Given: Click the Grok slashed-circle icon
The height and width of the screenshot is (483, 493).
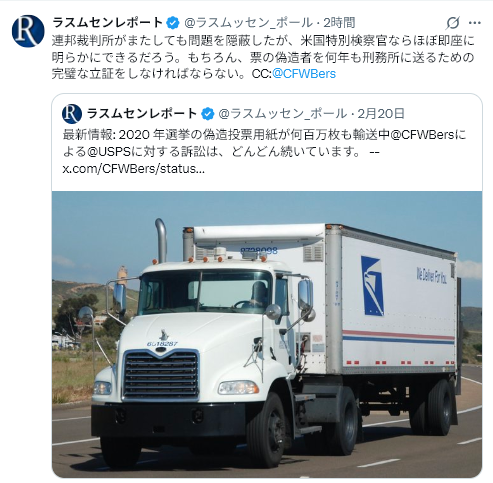Looking at the screenshot, I should click(x=453, y=23).
